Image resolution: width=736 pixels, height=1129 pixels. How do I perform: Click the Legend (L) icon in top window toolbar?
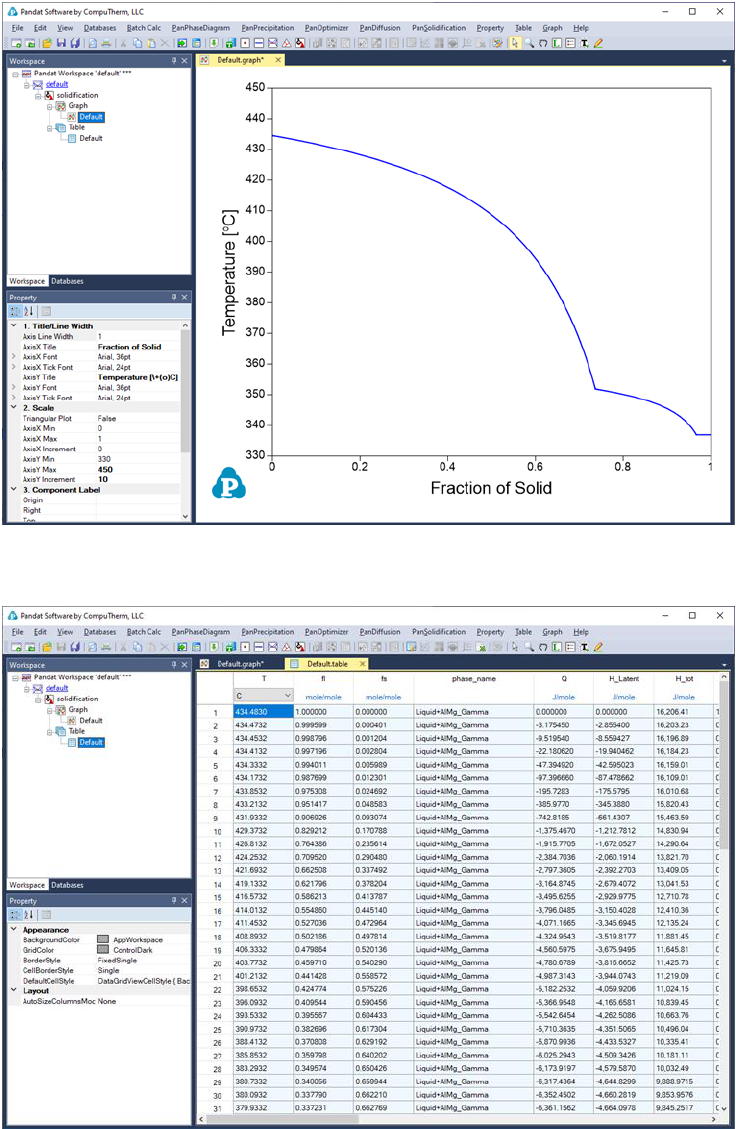(557, 43)
